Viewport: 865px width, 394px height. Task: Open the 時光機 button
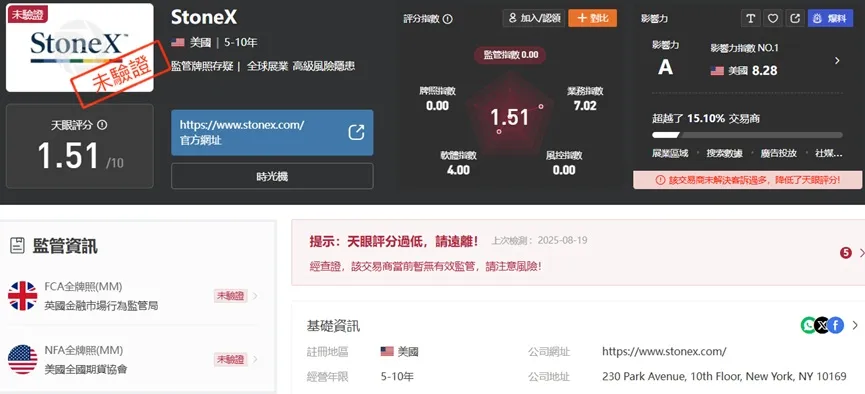click(x=272, y=177)
